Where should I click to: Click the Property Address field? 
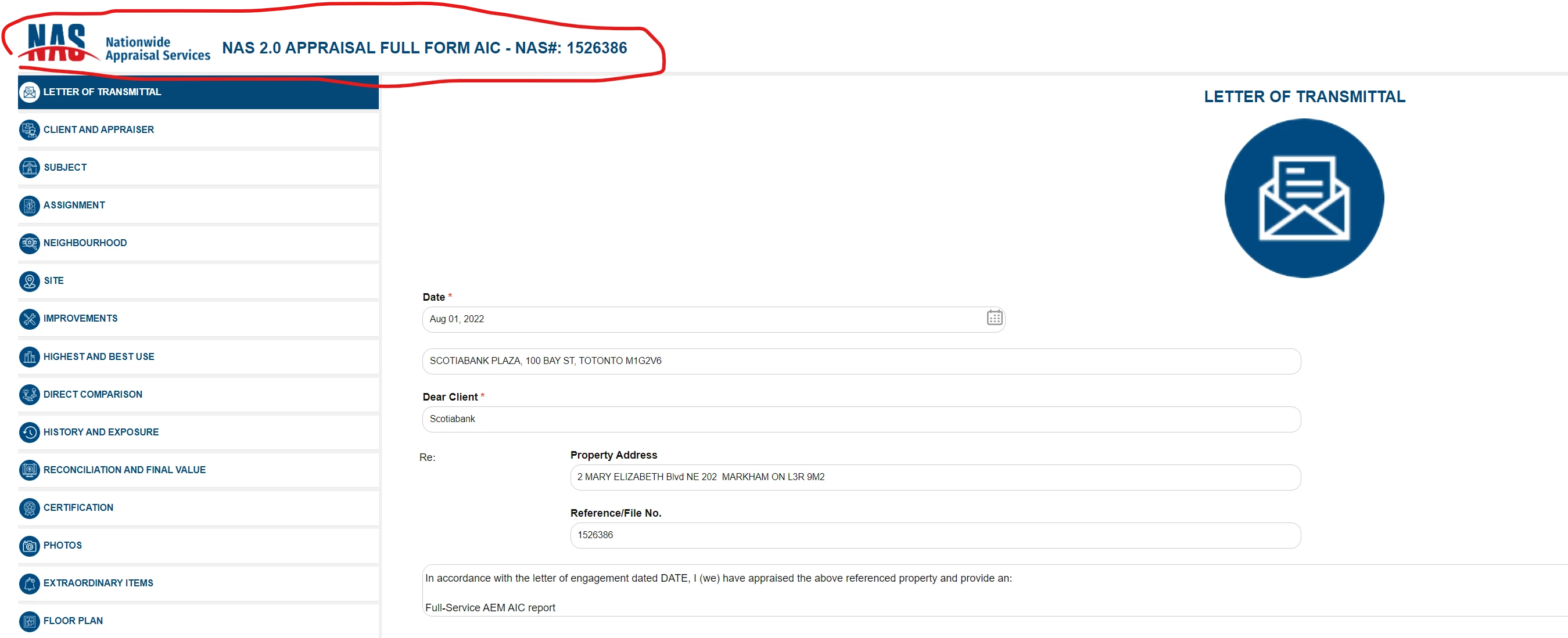934,477
